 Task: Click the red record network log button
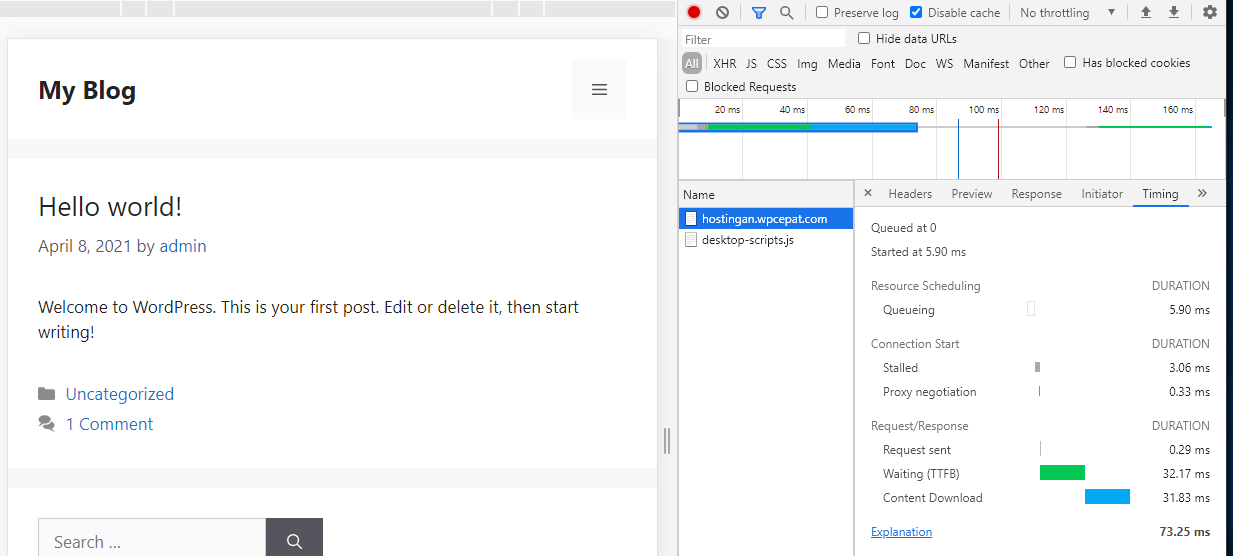tap(694, 13)
